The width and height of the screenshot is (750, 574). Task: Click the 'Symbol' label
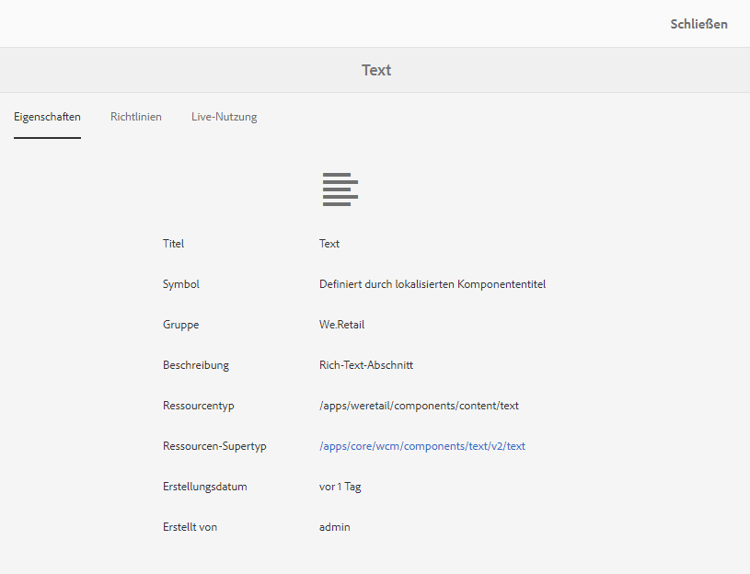pos(181,284)
